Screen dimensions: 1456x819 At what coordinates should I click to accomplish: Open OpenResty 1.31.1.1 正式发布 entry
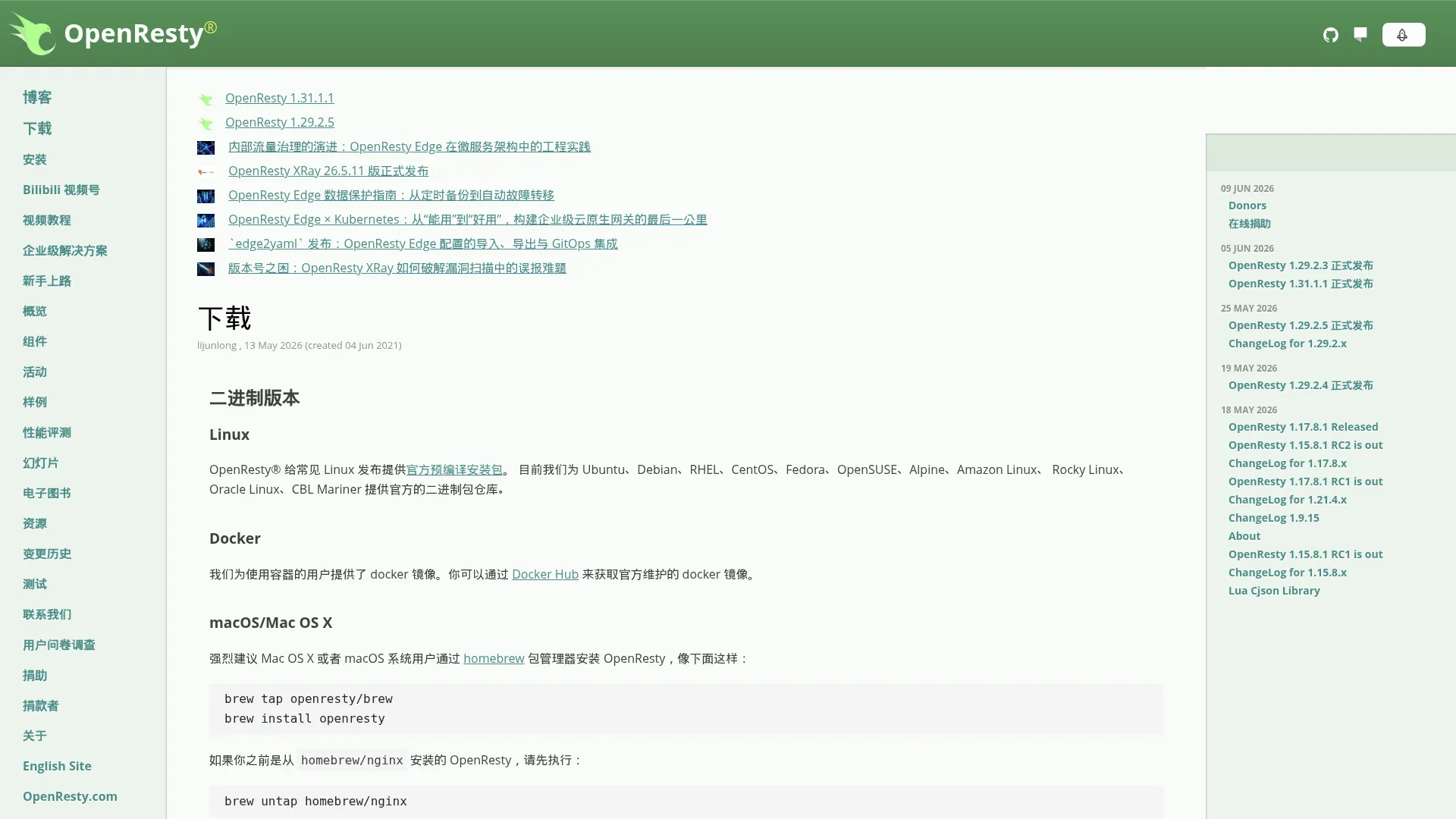tap(1301, 284)
